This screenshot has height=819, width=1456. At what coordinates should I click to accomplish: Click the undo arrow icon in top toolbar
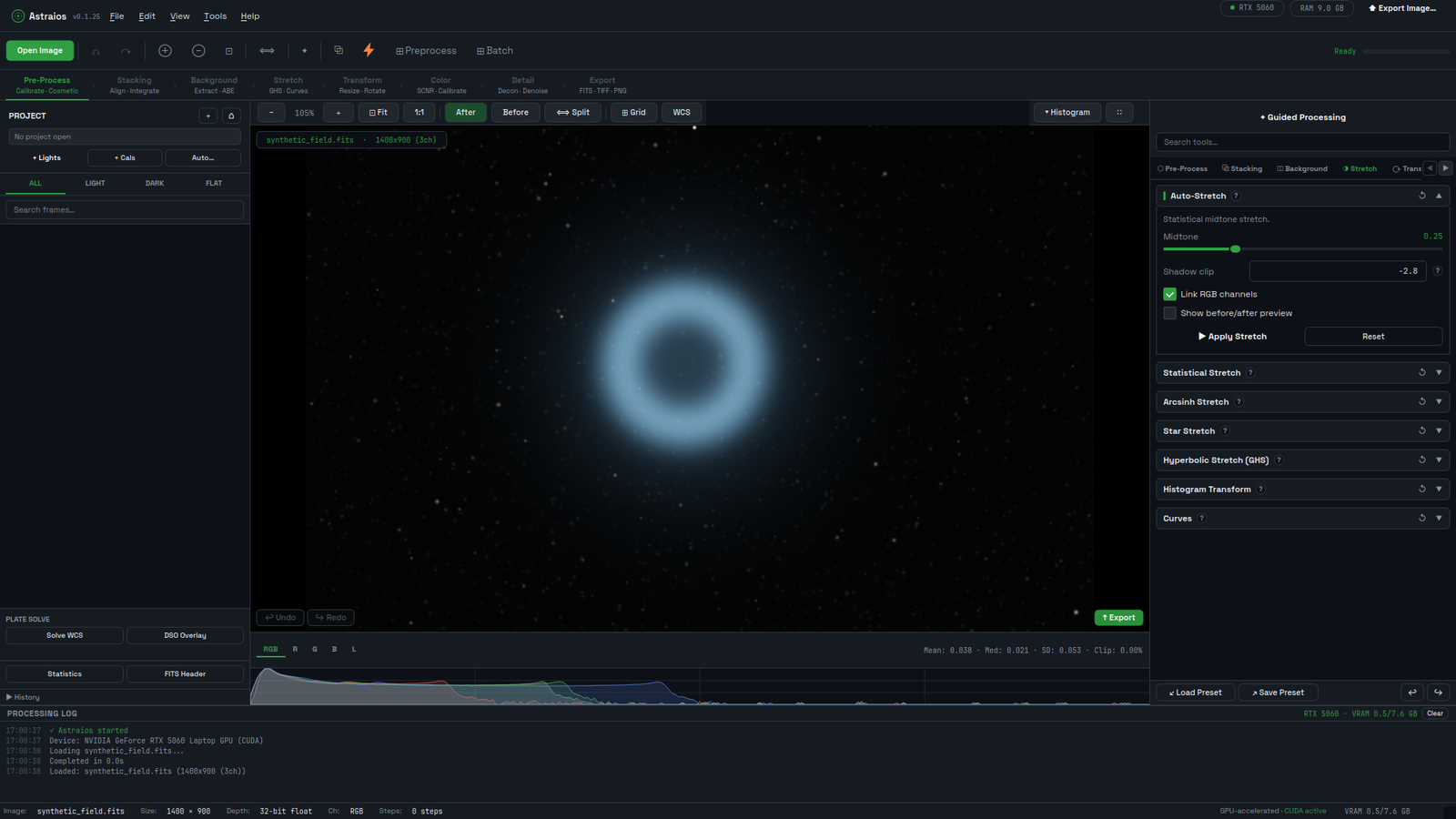[96, 51]
